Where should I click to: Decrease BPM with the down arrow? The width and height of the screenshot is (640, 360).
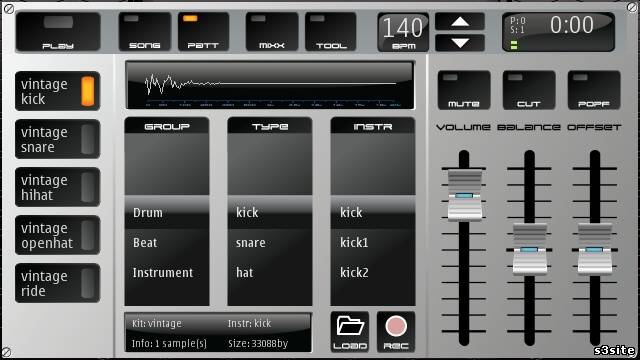(460, 42)
